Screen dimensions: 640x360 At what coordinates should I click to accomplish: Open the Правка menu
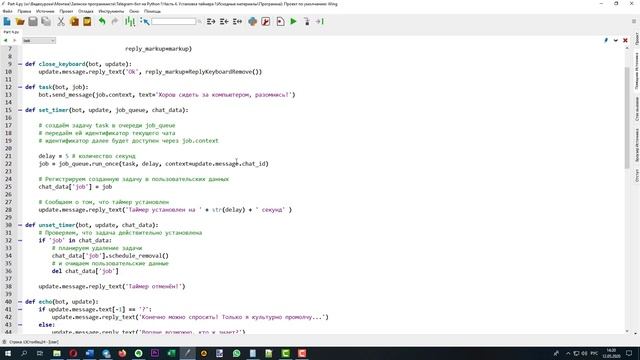point(24,11)
